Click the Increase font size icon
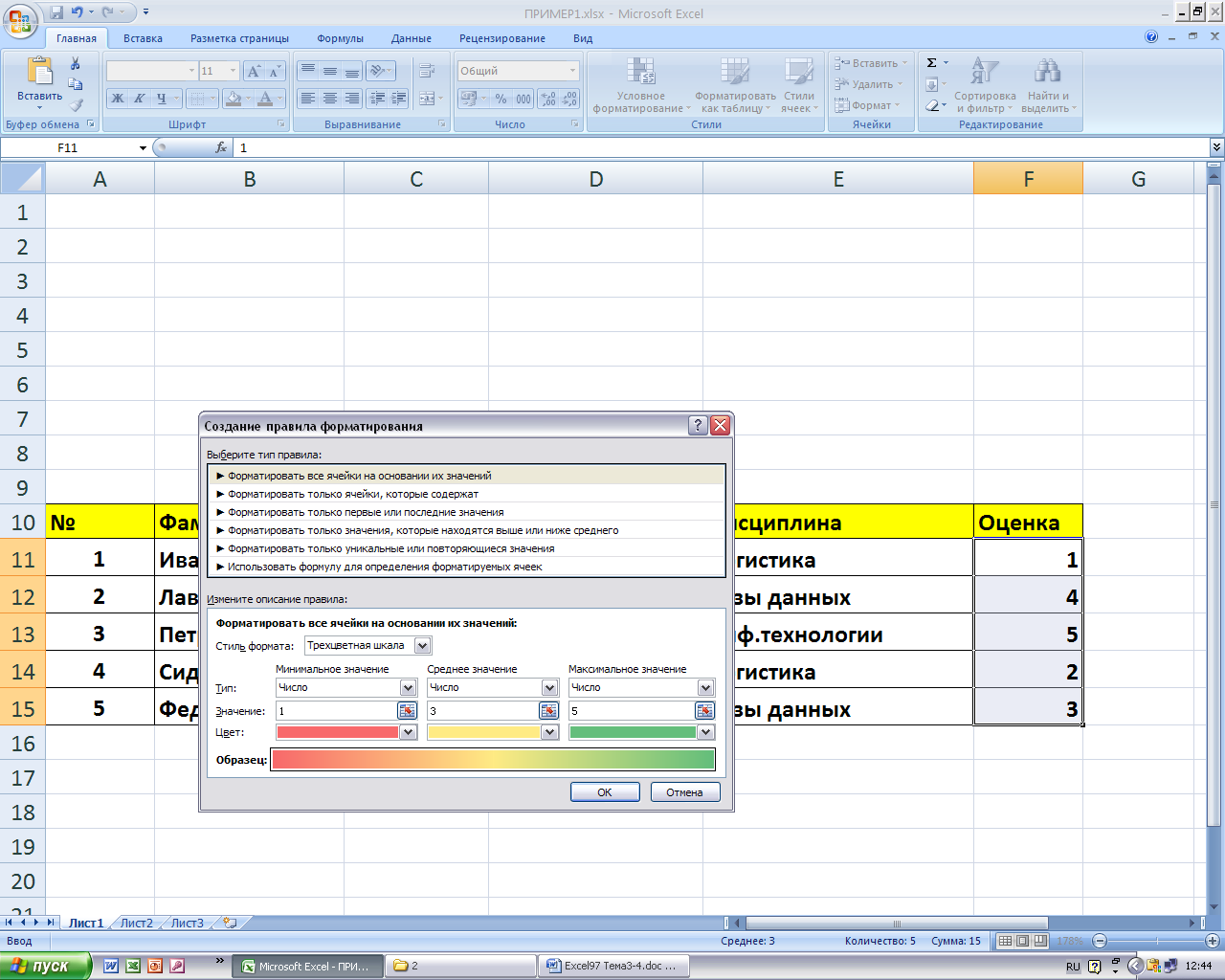This screenshot has height=980, width=1225. click(x=254, y=72)
